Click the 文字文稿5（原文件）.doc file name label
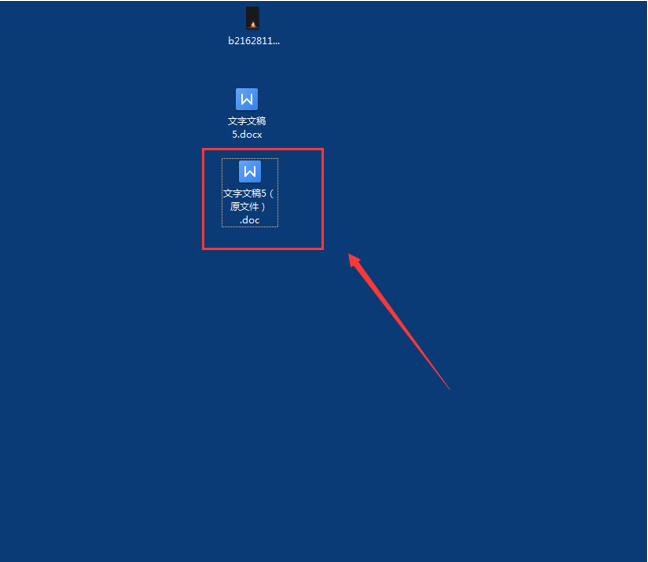 pyautogui.click(x=249, y=207)
